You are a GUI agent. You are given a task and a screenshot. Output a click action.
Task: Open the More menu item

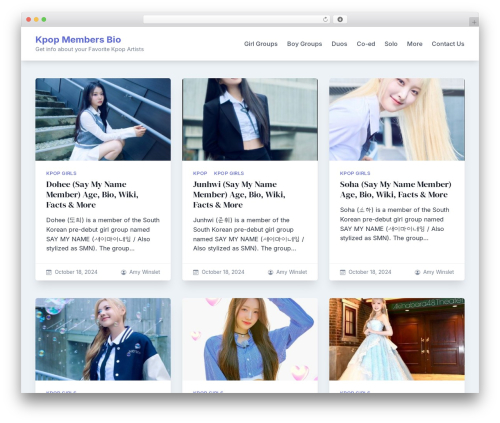(414, 44)
